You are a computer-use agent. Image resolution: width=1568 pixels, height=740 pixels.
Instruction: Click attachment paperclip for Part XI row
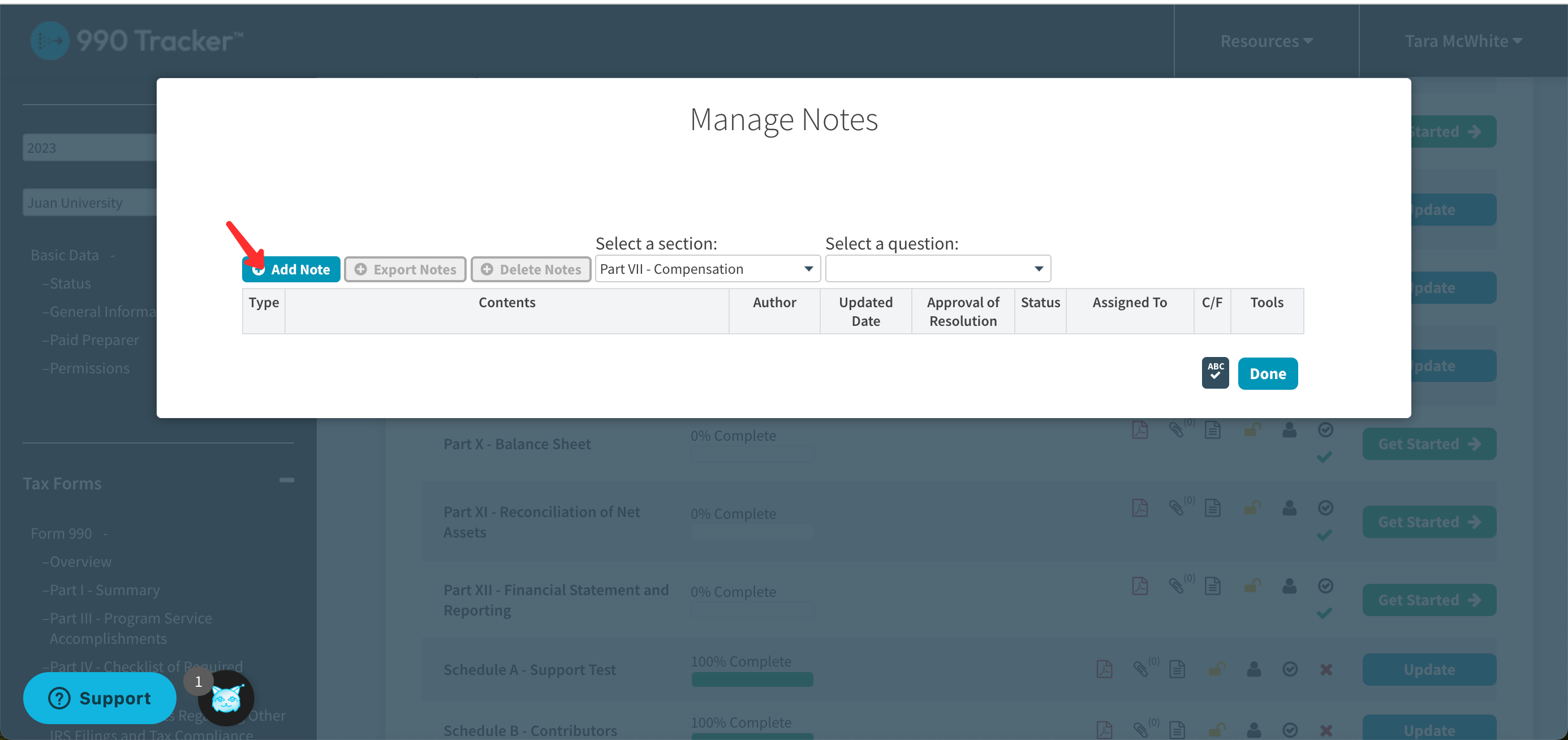pyautogui.click(x=1176, y=508)
